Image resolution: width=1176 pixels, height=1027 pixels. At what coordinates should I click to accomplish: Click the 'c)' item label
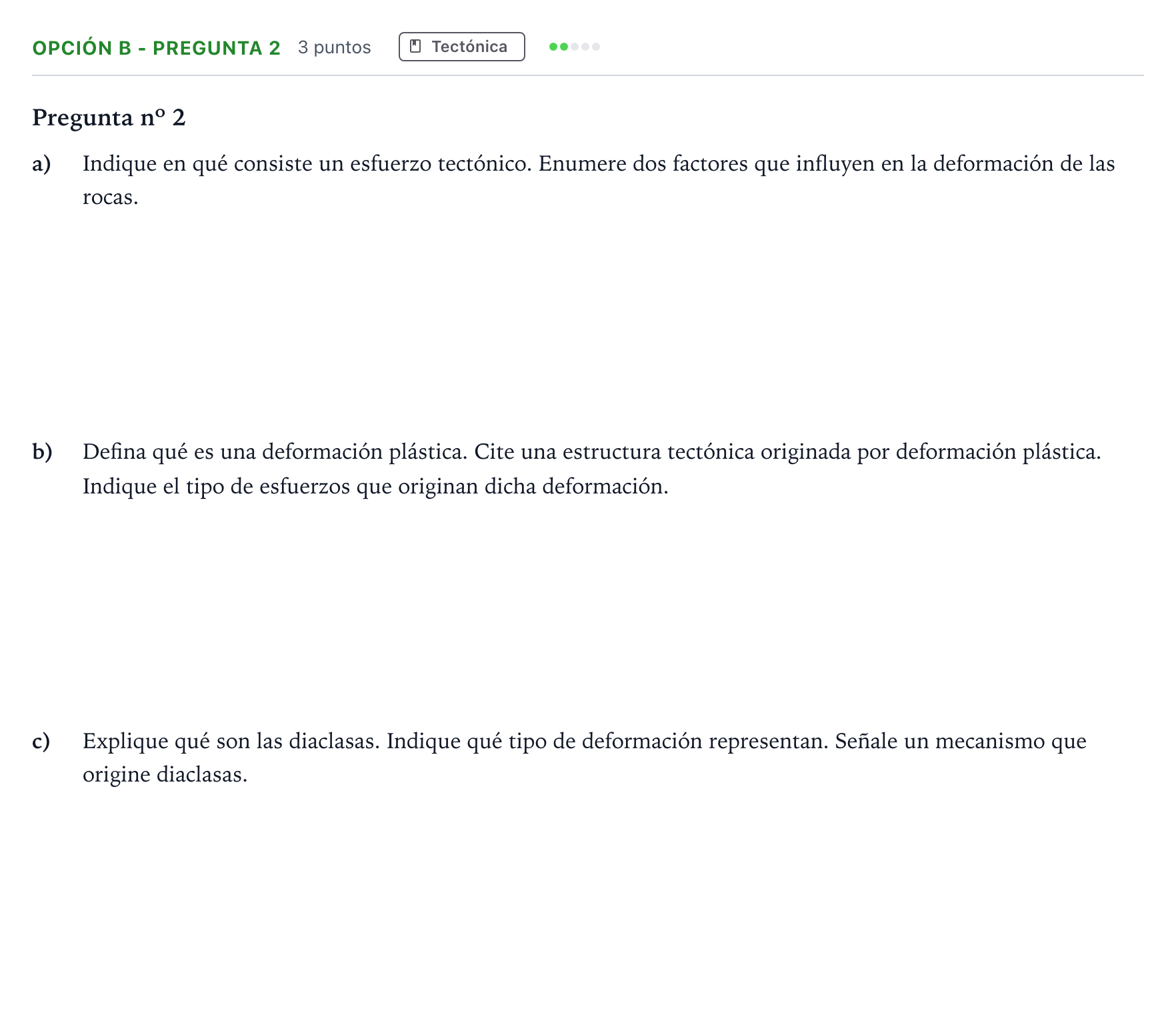tap(41, 742)
